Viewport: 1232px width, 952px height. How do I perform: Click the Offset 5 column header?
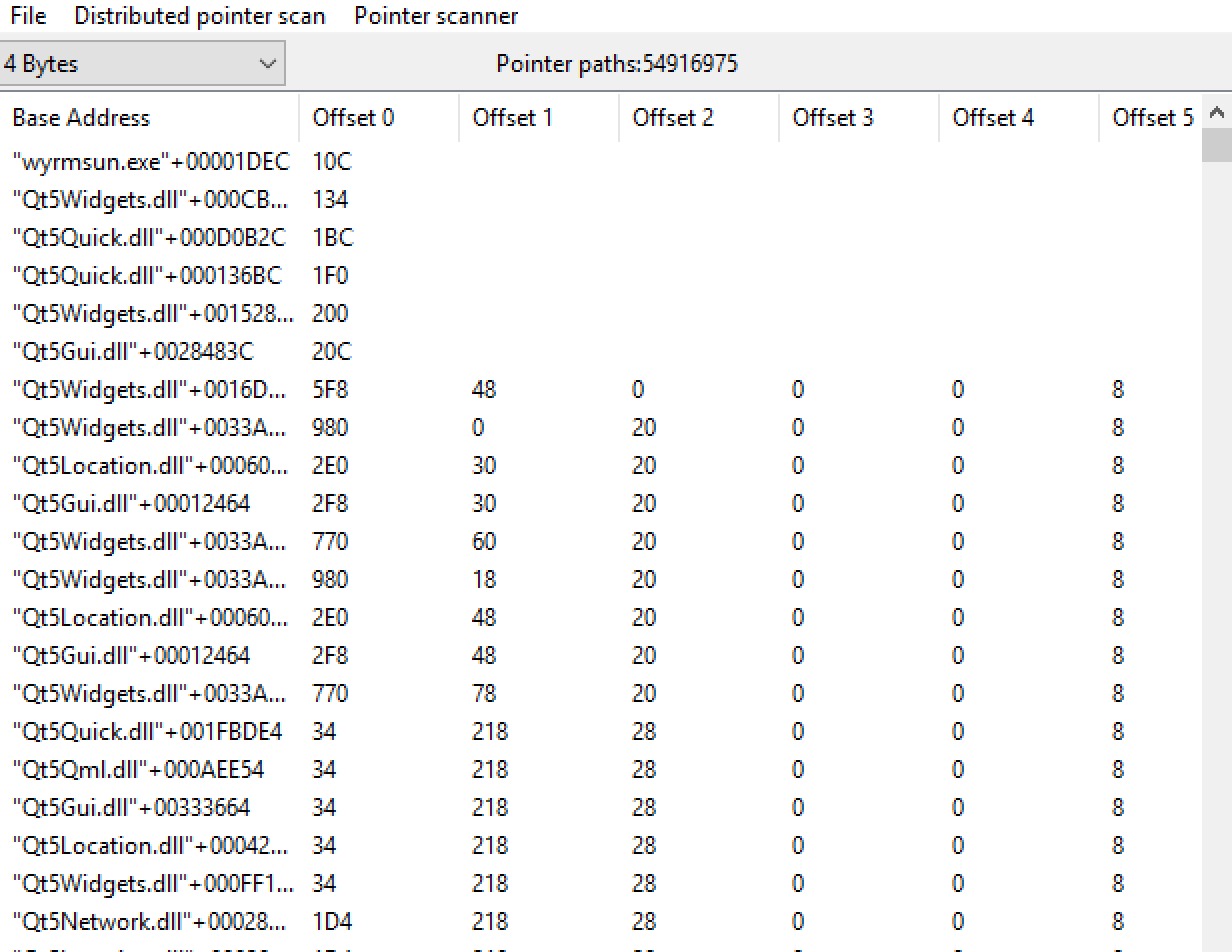pos(1151,118)
